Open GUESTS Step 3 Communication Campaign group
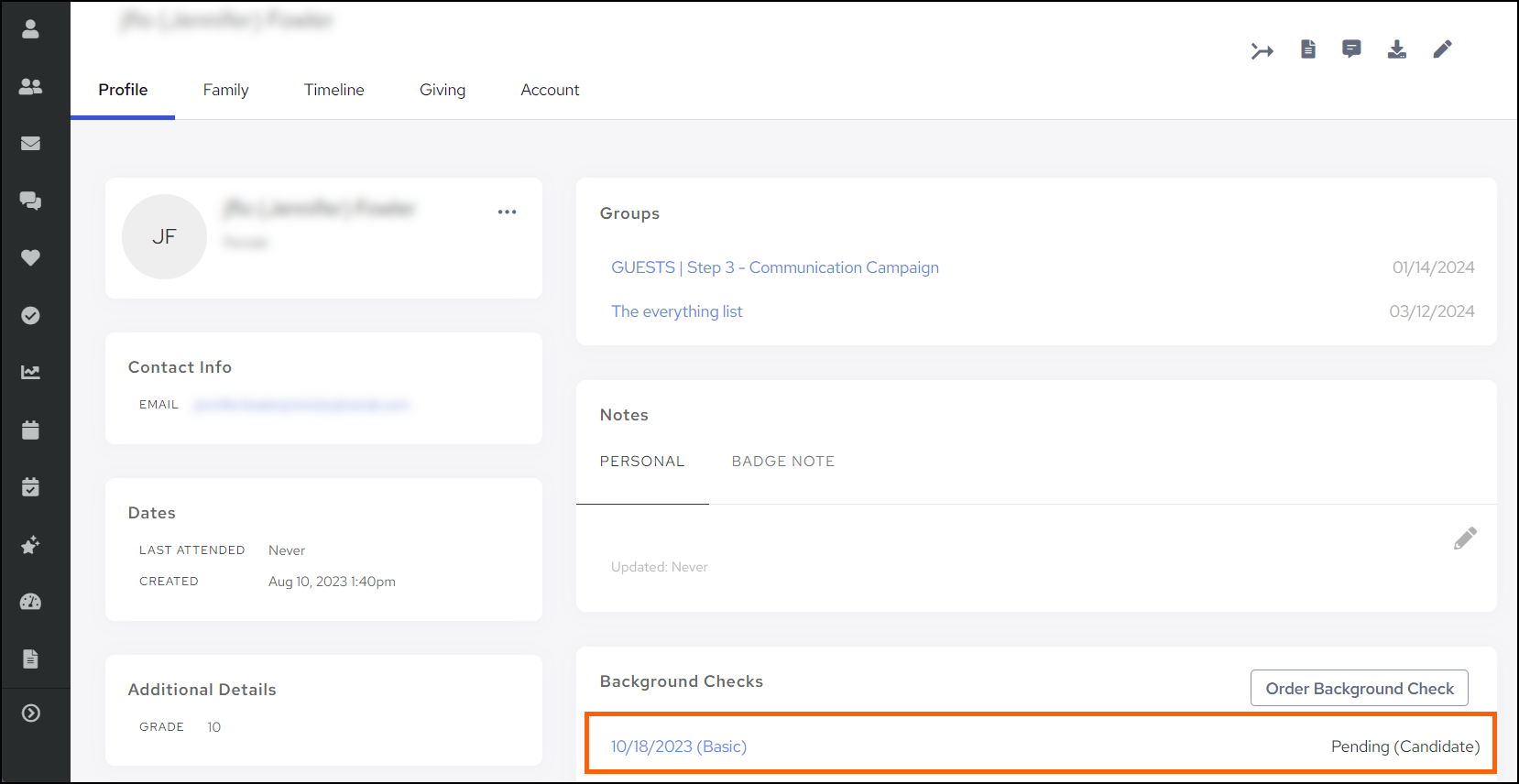Screen dimensions: 1519x784 [x=774, y=267]
